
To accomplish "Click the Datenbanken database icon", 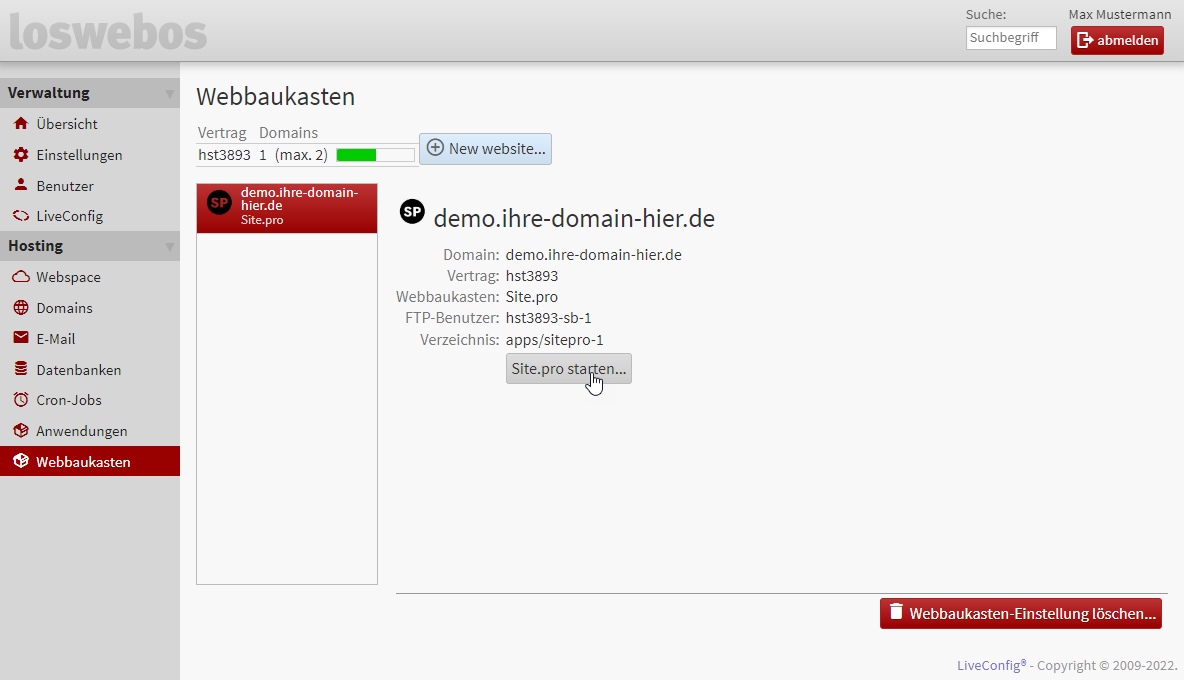I will pos(20,369).
